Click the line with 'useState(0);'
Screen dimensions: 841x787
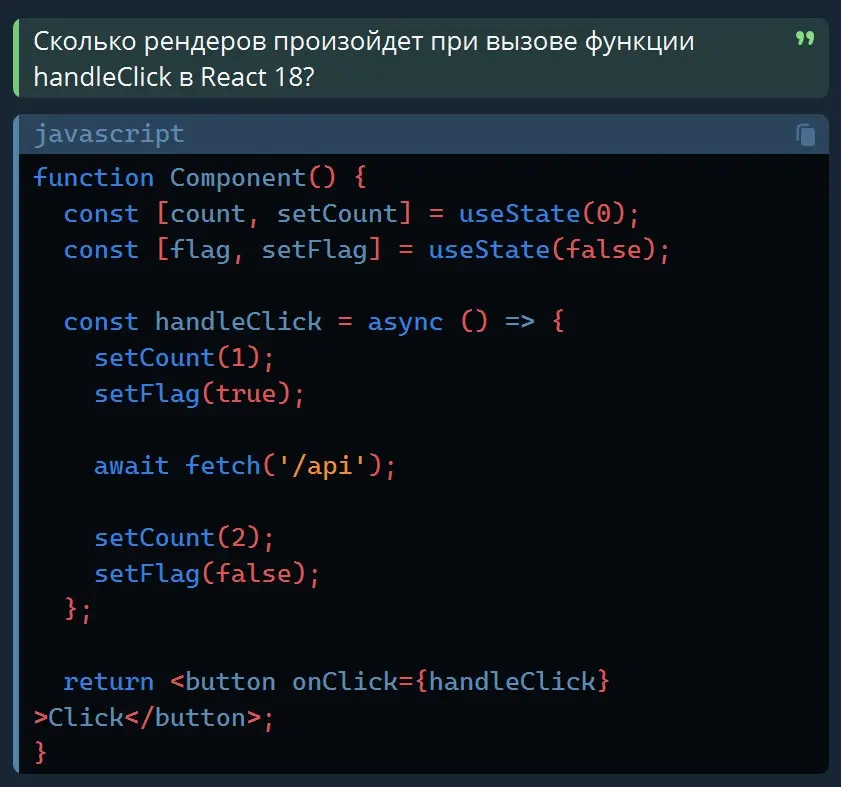tap(351, 214)
